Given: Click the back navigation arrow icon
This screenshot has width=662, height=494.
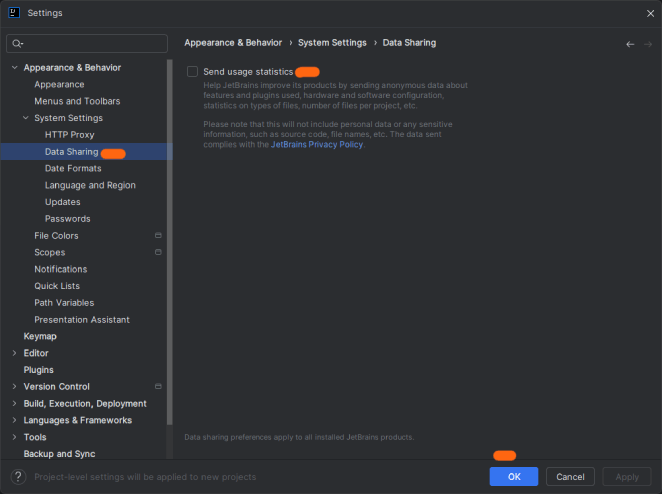Looking at the screenshot, I should coord(630,44).
